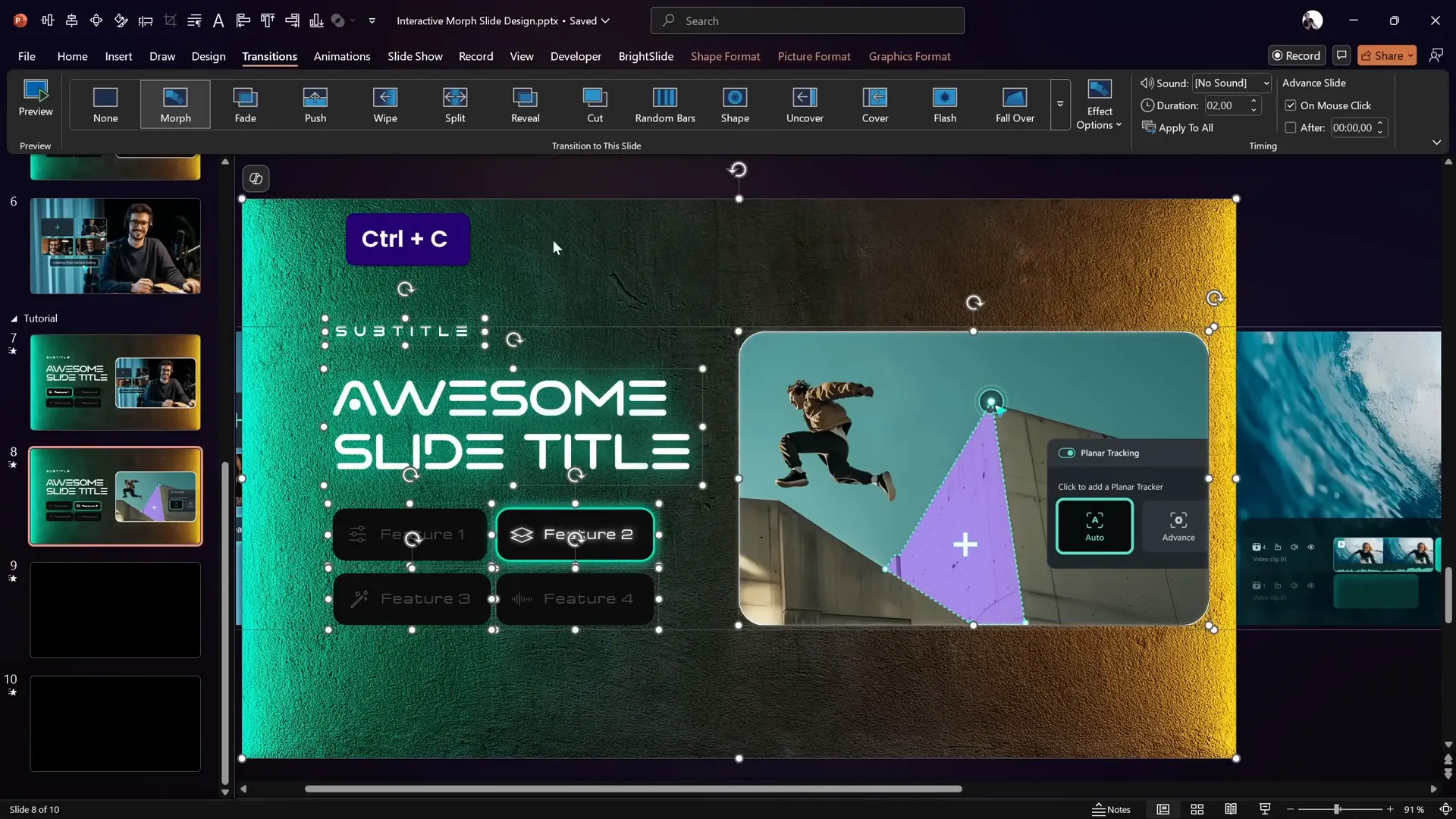Image resolution: width=1456 pixels, height=819 pixels.
Task: Expand the Effect Options menu
Action: [1099, 106]
